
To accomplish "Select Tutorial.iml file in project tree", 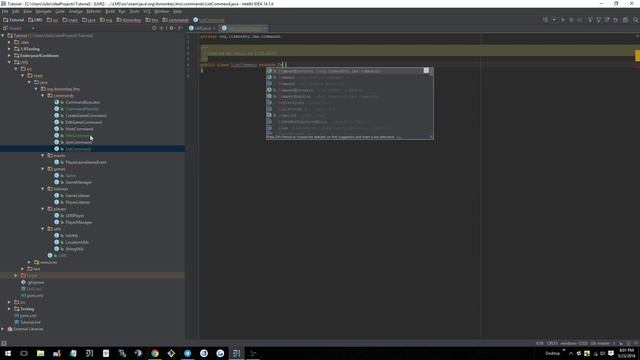I will [30, 322].
